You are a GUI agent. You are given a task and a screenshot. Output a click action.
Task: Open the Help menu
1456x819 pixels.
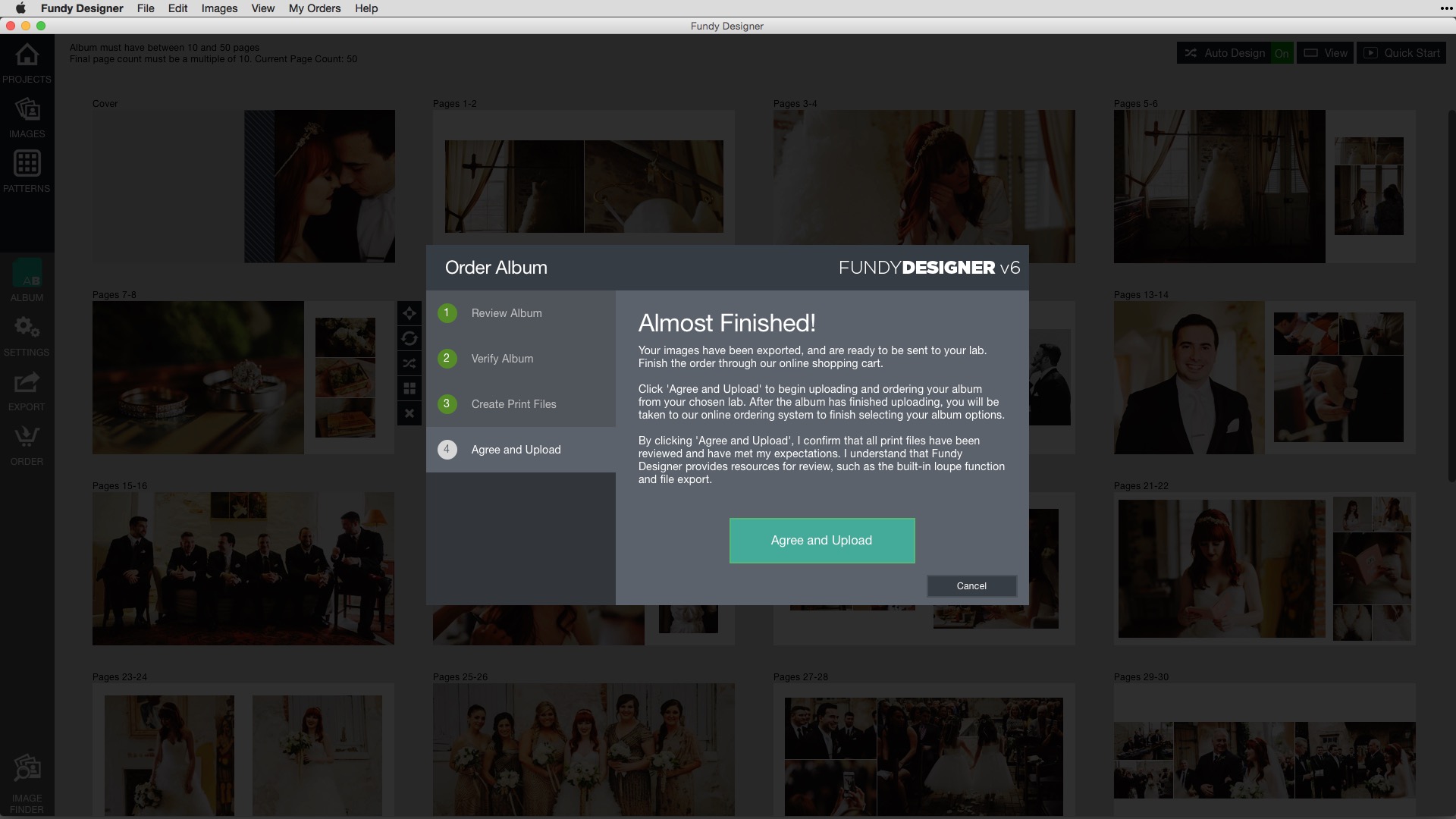click(366, 8)
